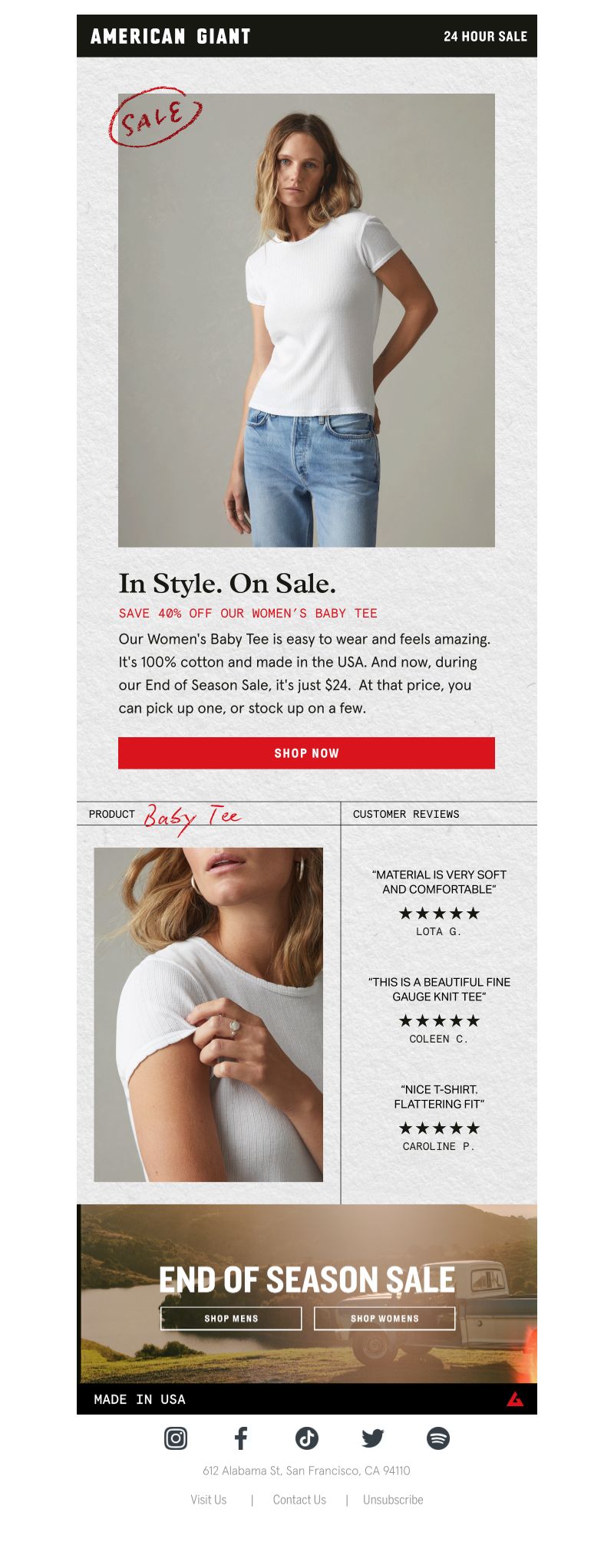Open the Visit Us link
This screenshot has height=1568, width=614.
(209, 1499)
